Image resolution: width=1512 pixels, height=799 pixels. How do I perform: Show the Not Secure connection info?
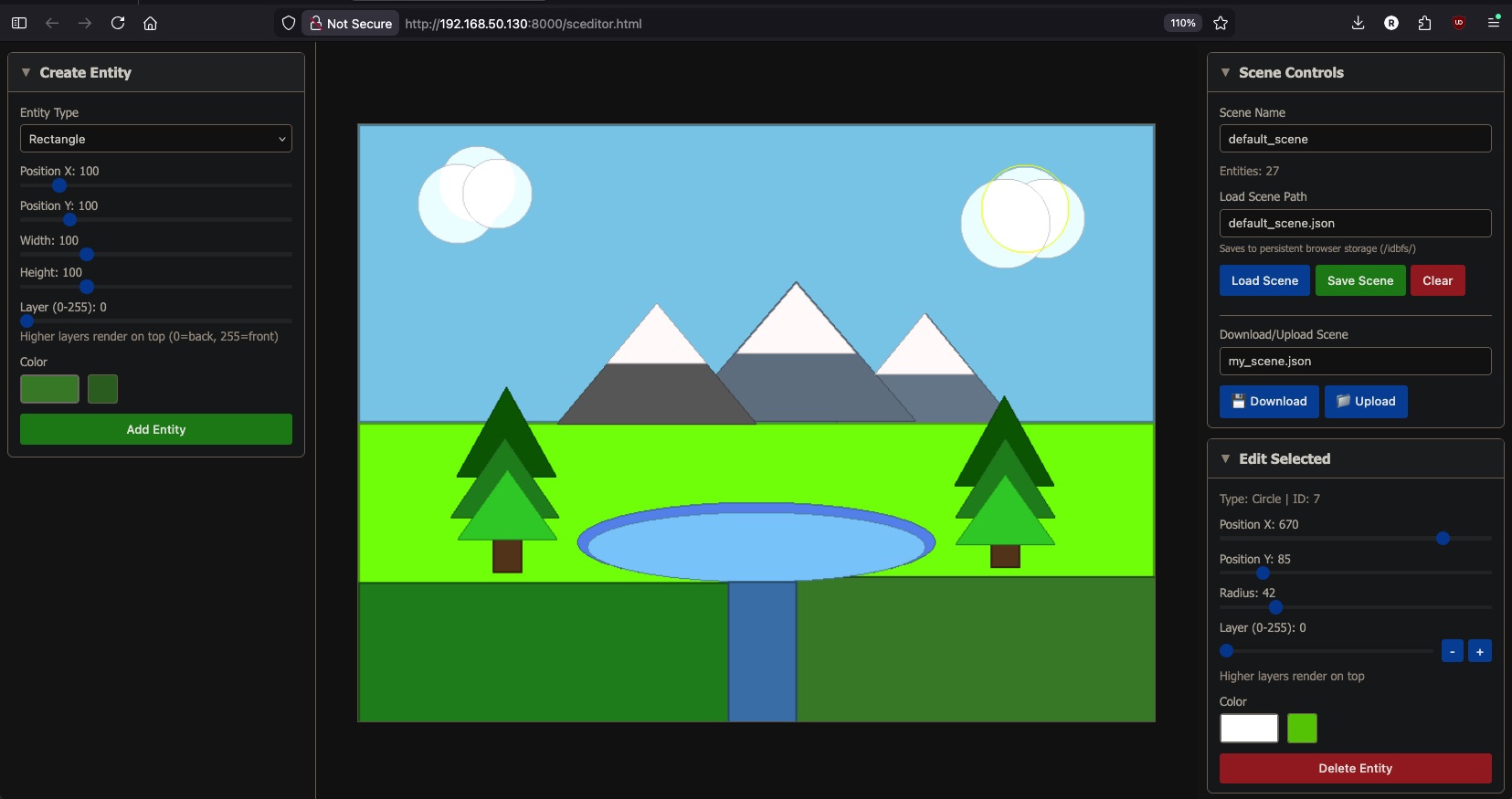(351, 24)
